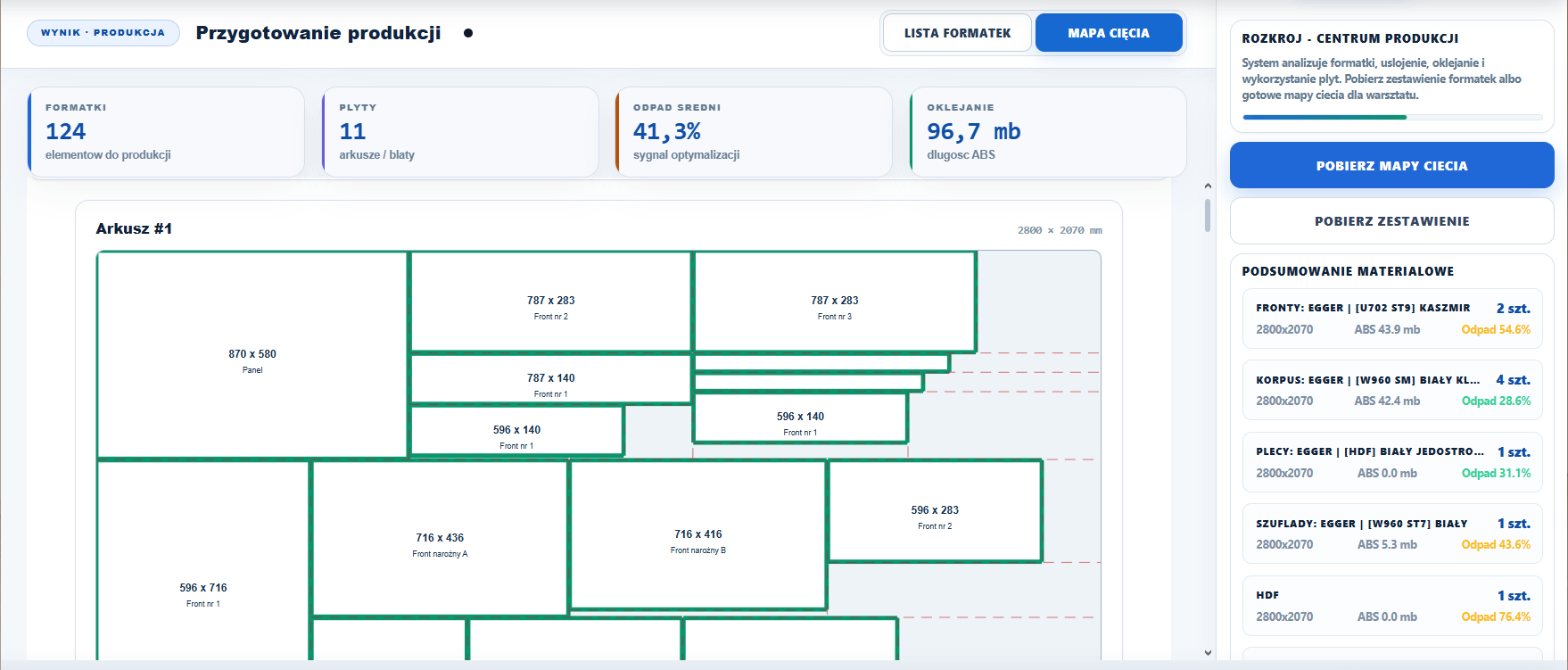The image size is (1568, 670).
Task: Click the Przygotowanie produkcji title
Action: pyautogui.click(x=318, y=33)
